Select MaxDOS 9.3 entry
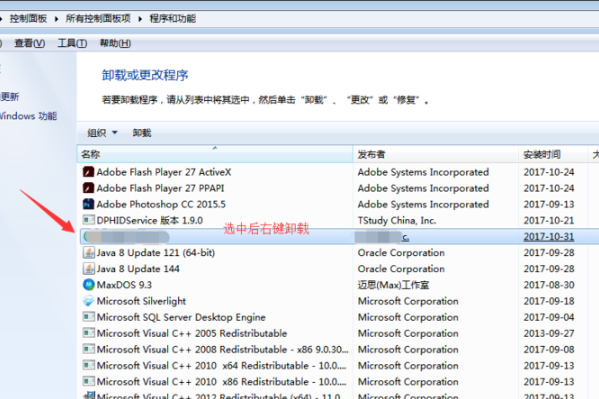 click(x=124, y=285)
